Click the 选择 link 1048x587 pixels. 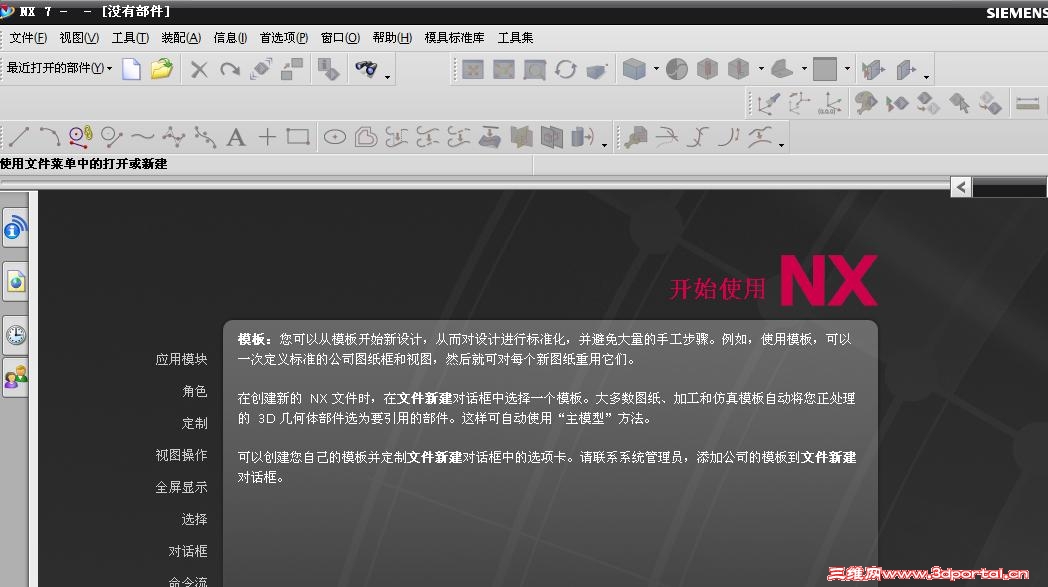pos(194,519)
